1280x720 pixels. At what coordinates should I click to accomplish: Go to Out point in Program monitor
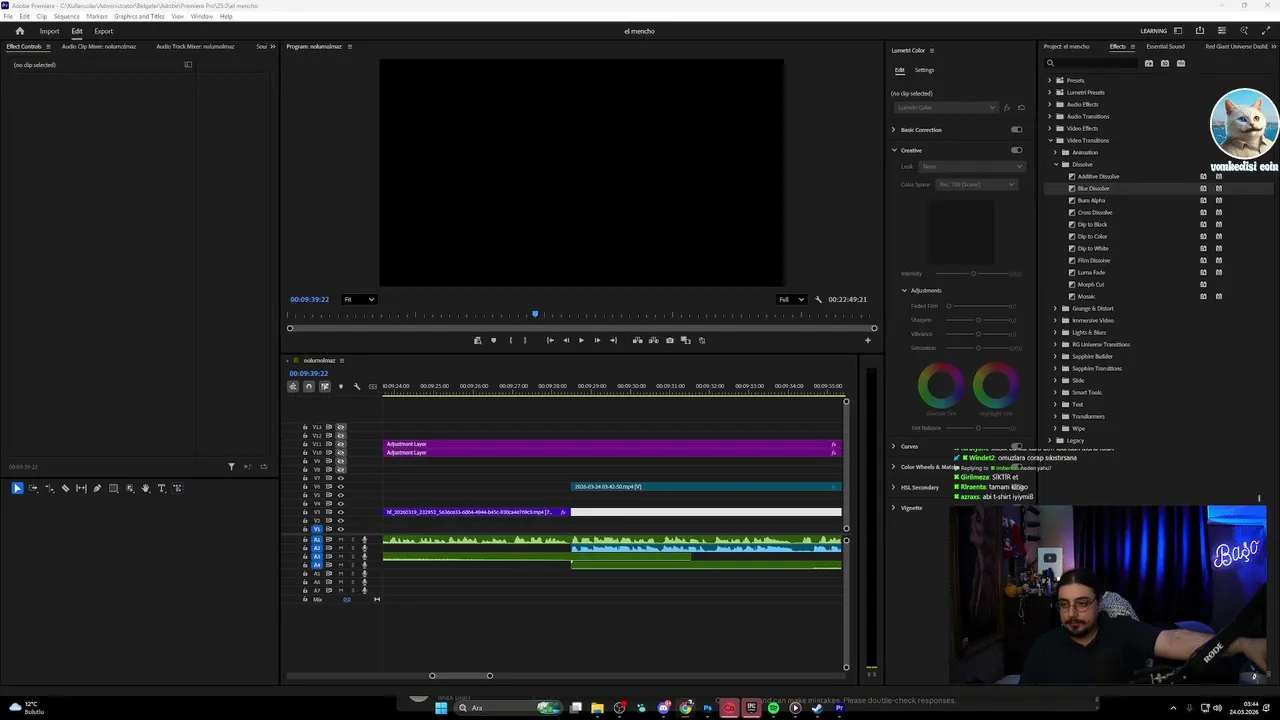[613, 340]
